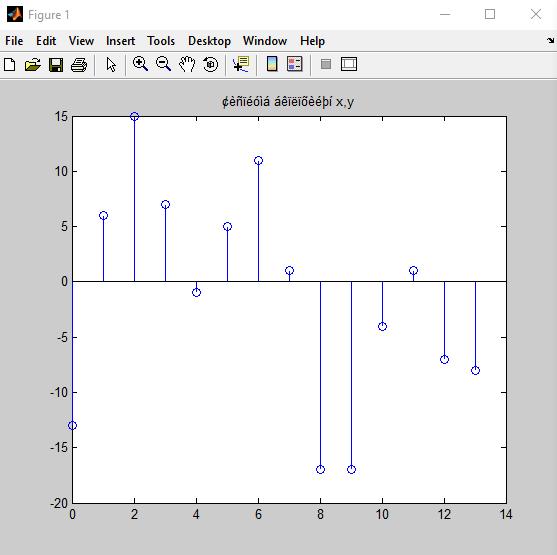Activate the Data Cursor tool

pyautogui.click(x=241, y=64)
